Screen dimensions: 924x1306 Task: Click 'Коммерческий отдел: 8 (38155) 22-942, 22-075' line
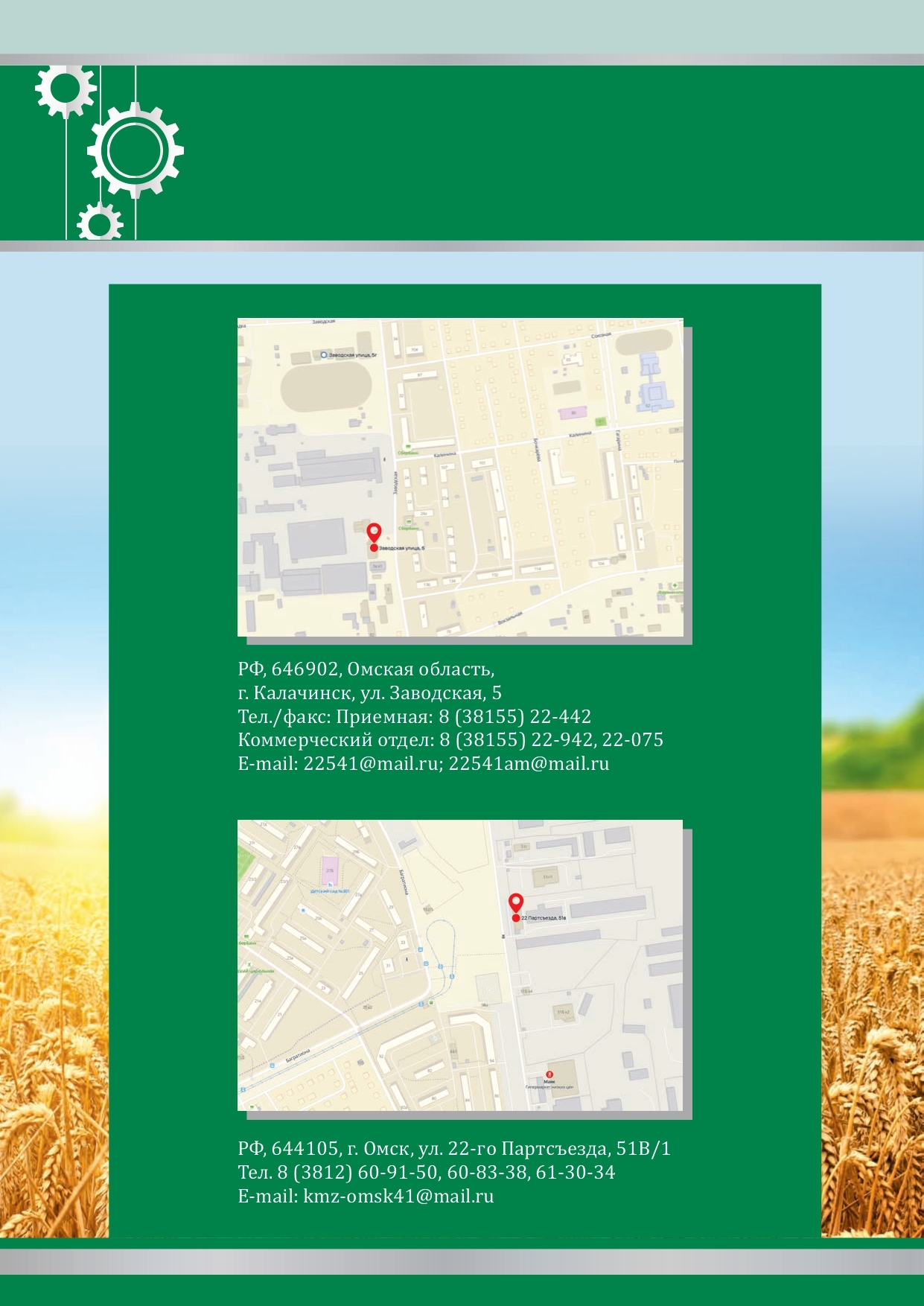tap(450, 739)
